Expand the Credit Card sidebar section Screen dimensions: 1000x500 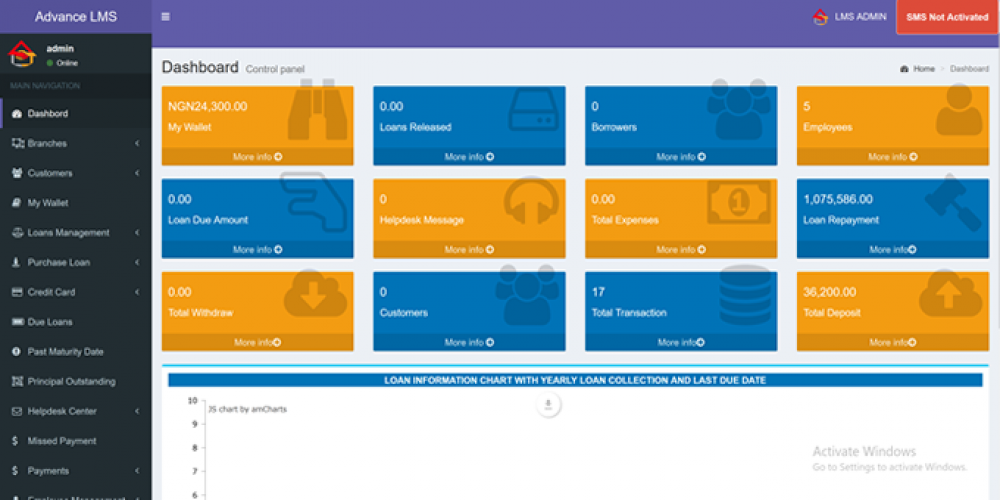coord(136,292)
